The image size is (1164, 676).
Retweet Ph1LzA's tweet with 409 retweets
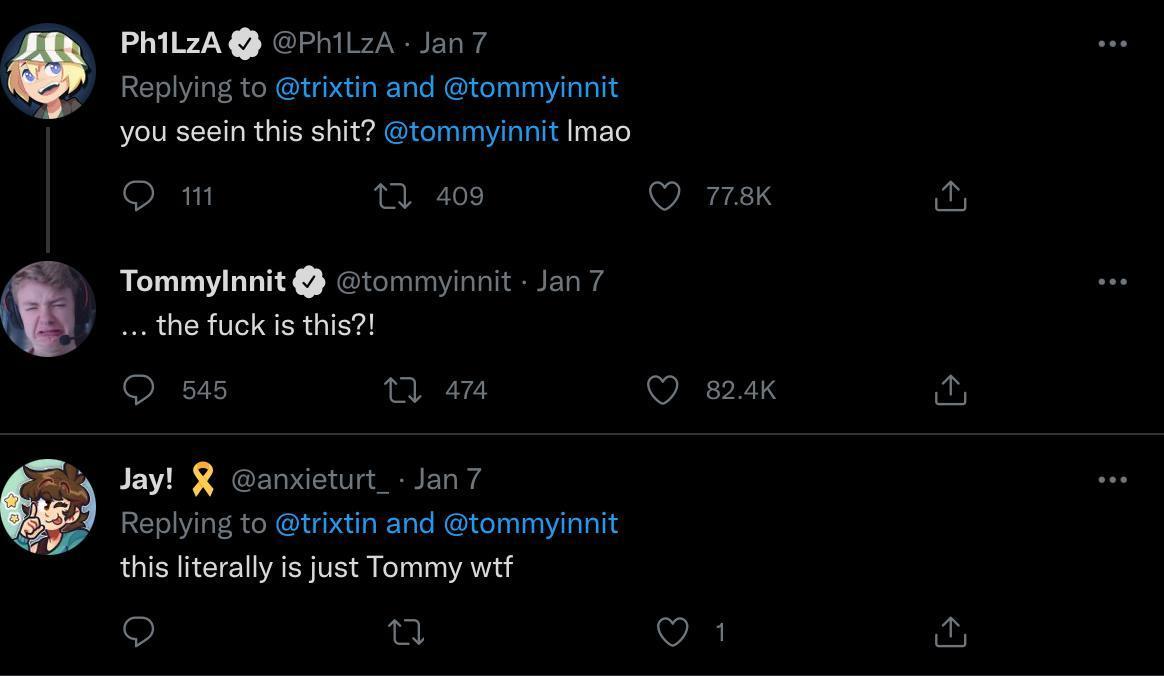[392, 196]
